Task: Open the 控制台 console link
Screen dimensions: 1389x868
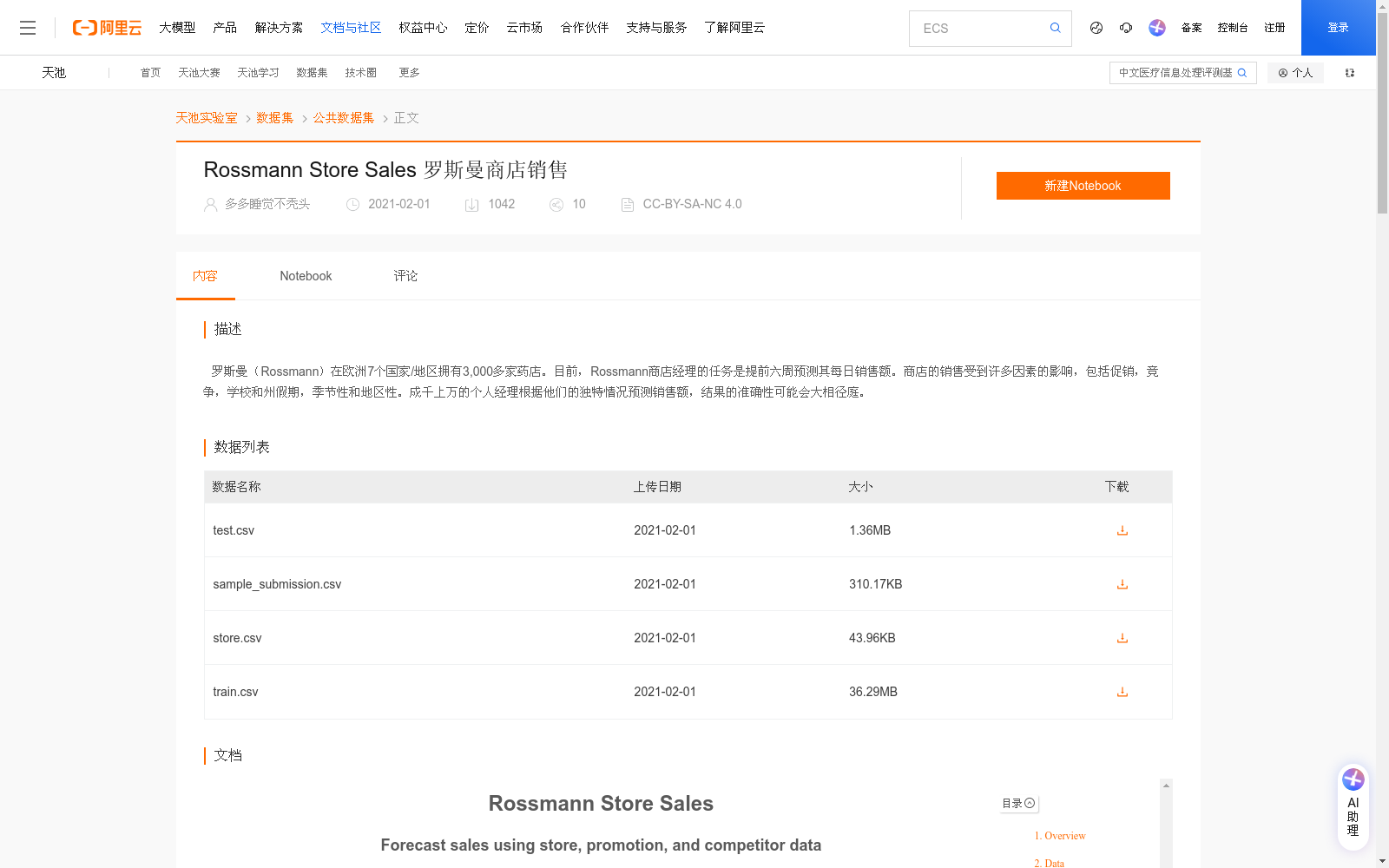Action: point(1233,28)
